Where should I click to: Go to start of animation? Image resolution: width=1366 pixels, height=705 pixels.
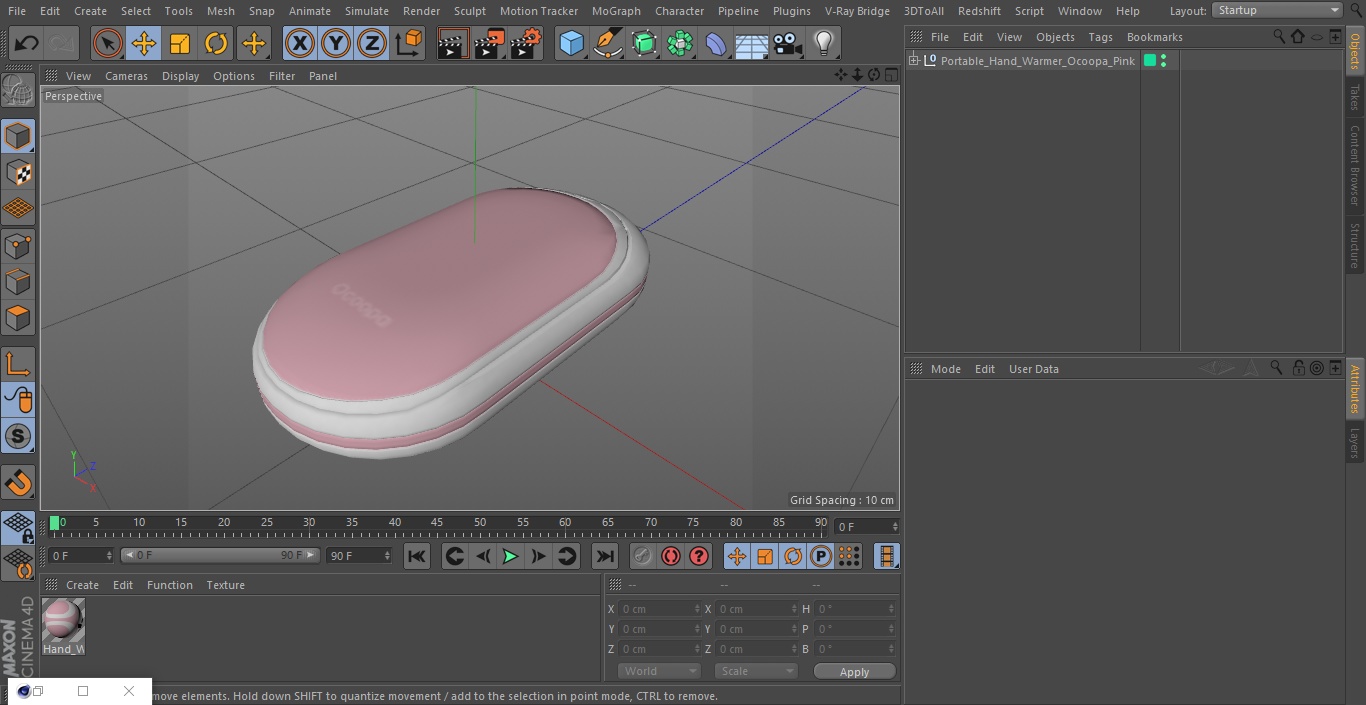(417, 556)
